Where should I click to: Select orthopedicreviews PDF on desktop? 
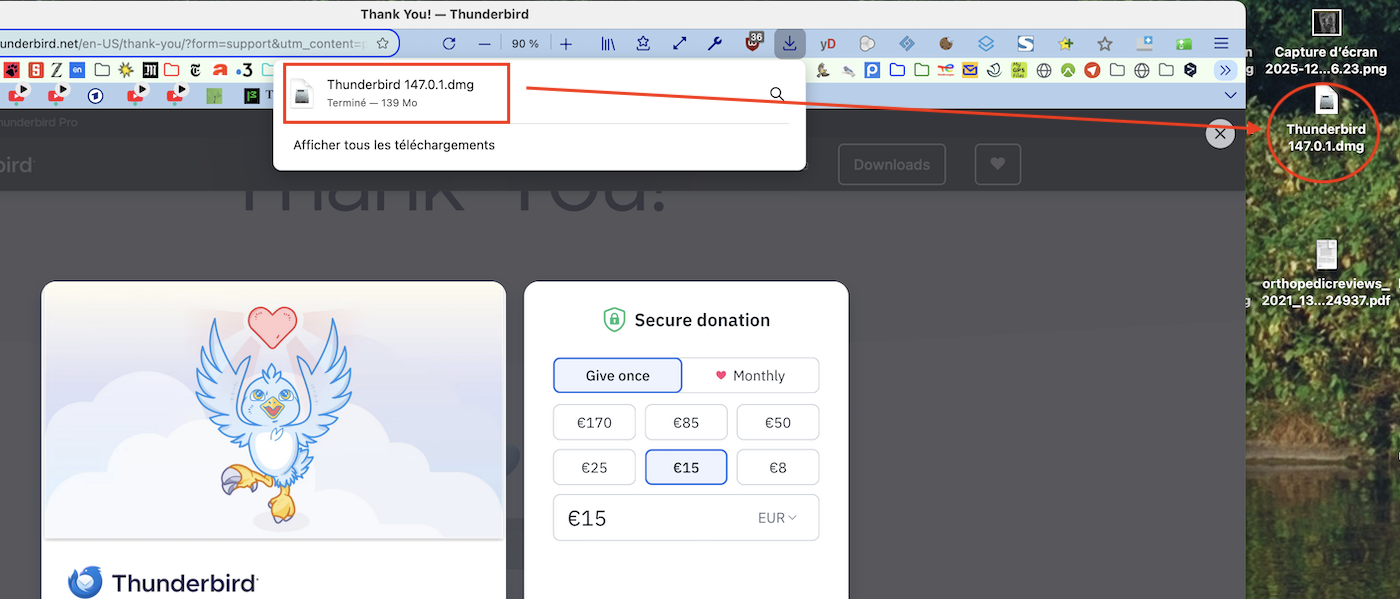tap(1326, 273)
